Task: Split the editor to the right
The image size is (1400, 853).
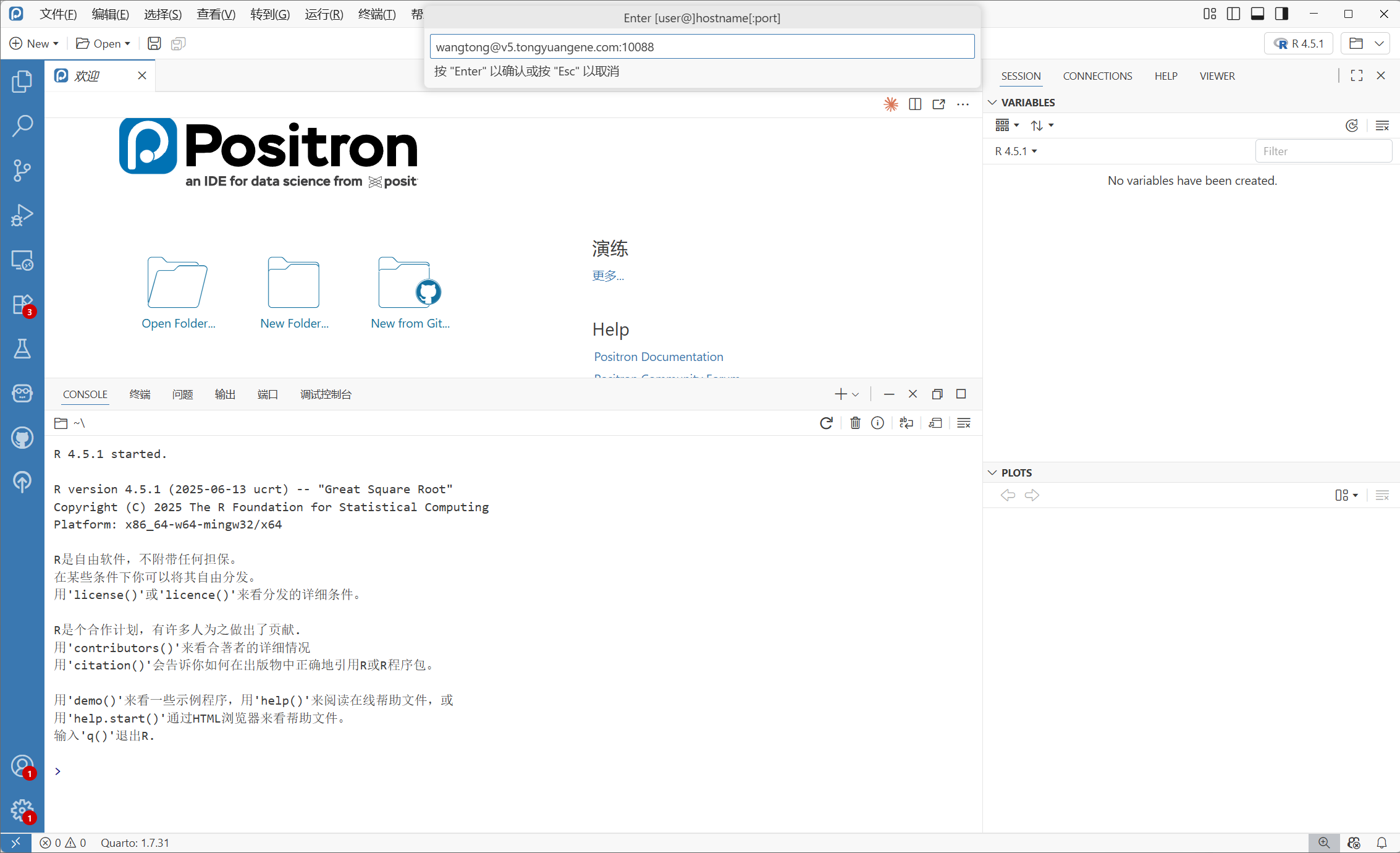Action: click(915, 104)
